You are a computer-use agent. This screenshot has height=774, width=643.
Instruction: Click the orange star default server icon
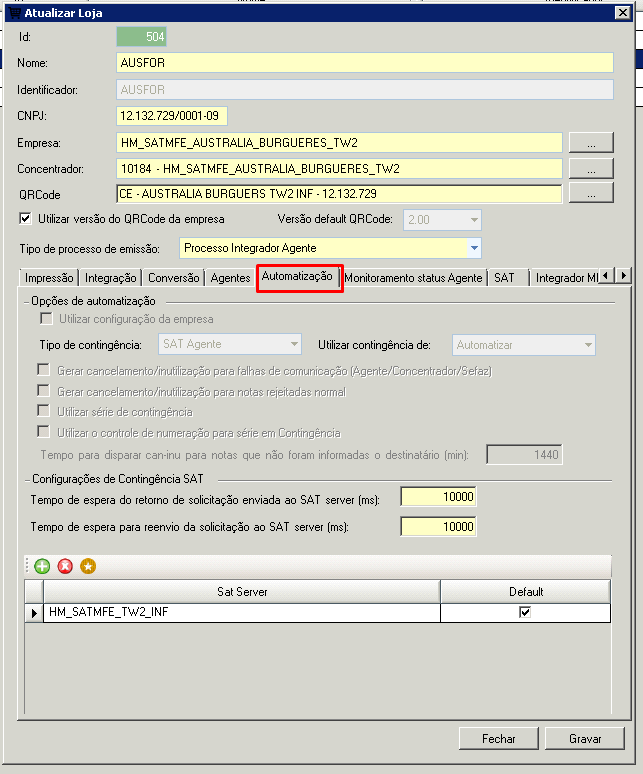pyautogui.click(x=88, y=567)
